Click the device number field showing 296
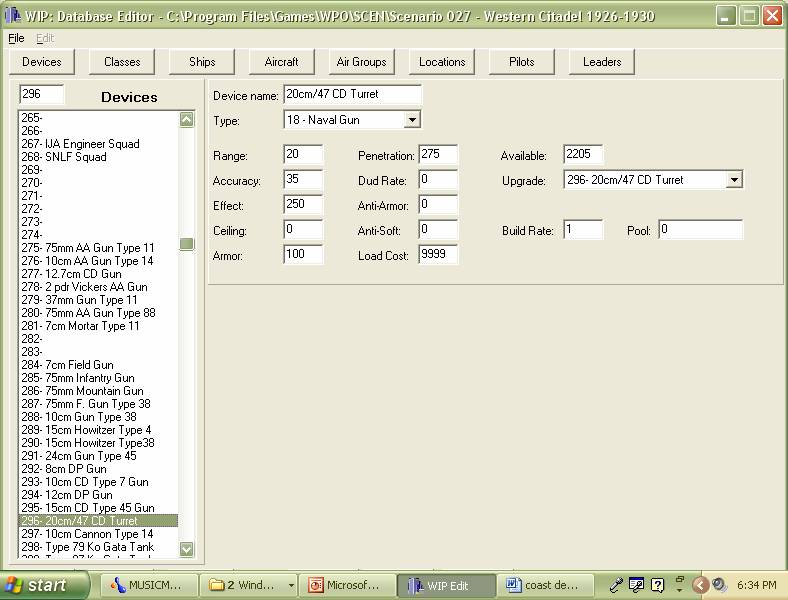The image size is (788, 600). coord(41,94)
